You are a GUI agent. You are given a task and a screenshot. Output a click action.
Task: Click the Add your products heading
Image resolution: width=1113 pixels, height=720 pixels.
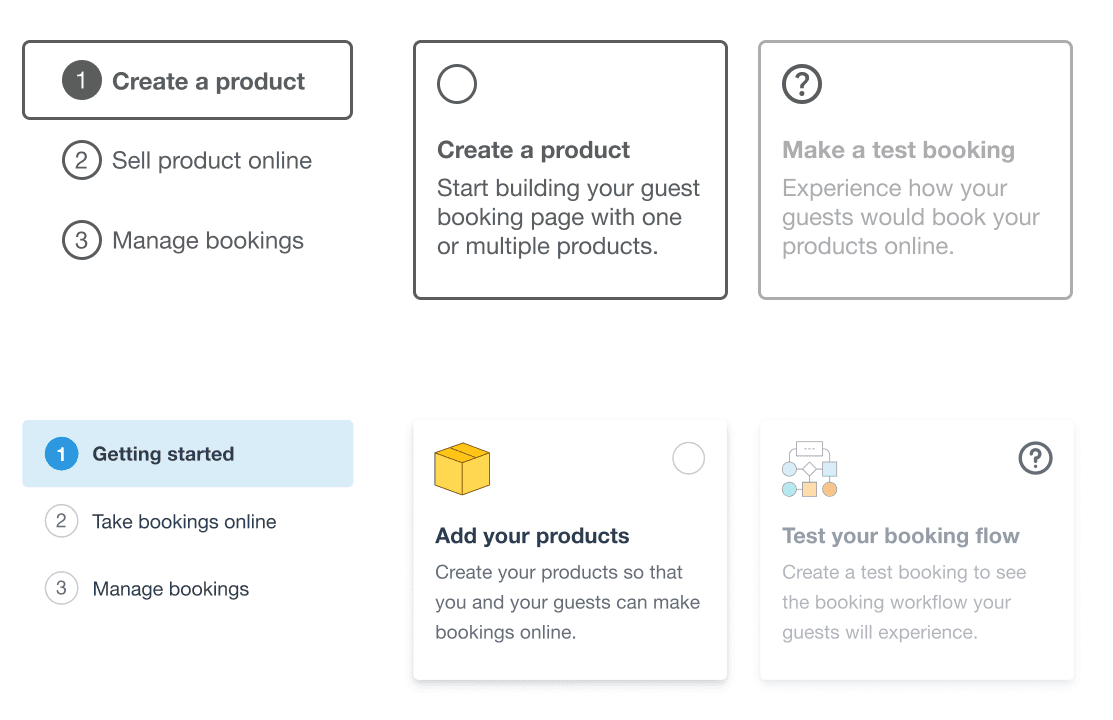point(532,535)
